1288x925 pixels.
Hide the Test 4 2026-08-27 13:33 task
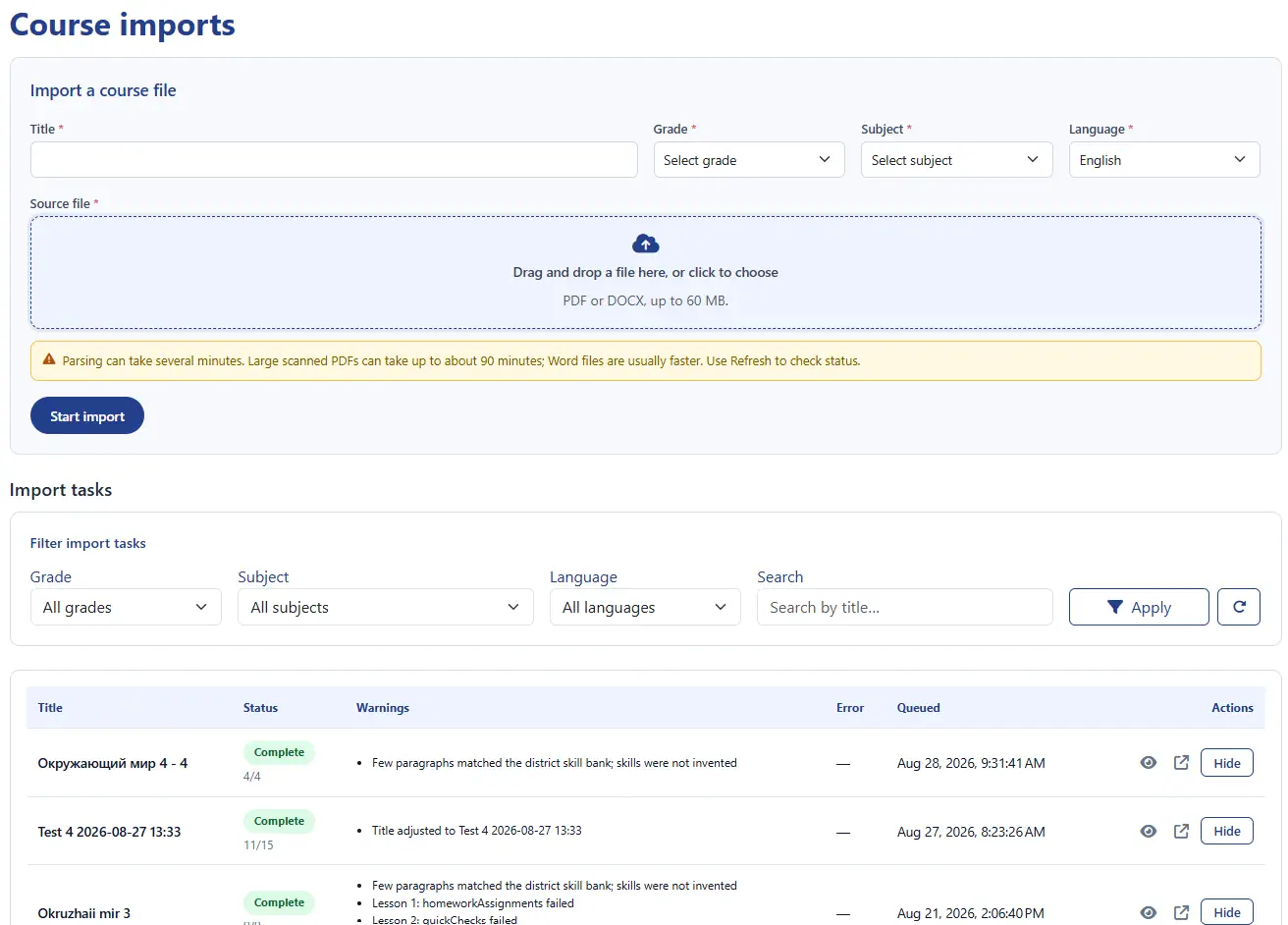click(1227, 831)
